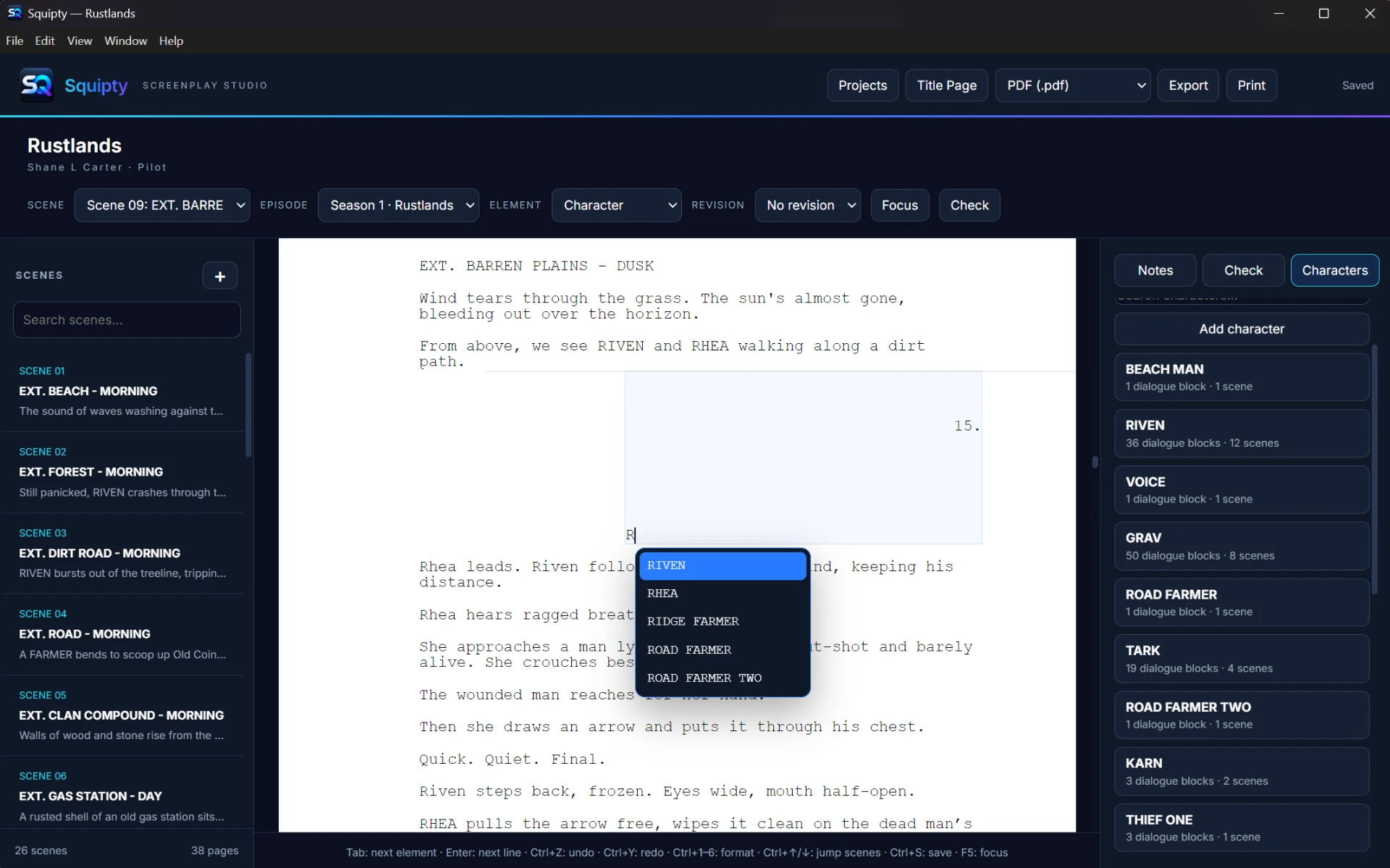Click the Squipty title bar app icon
The height and width of the screenshot is (868, 1390).
(x=14, y=13)
